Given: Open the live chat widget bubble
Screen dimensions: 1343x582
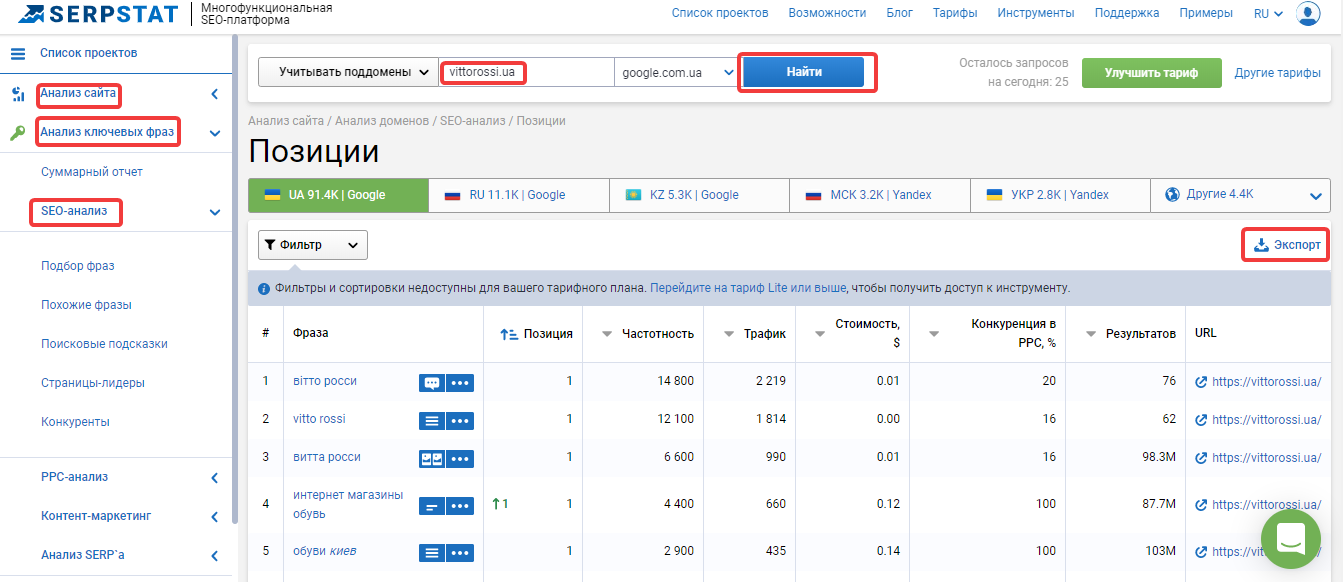Looking at the screenshot, I should [x=1291, y=539].
